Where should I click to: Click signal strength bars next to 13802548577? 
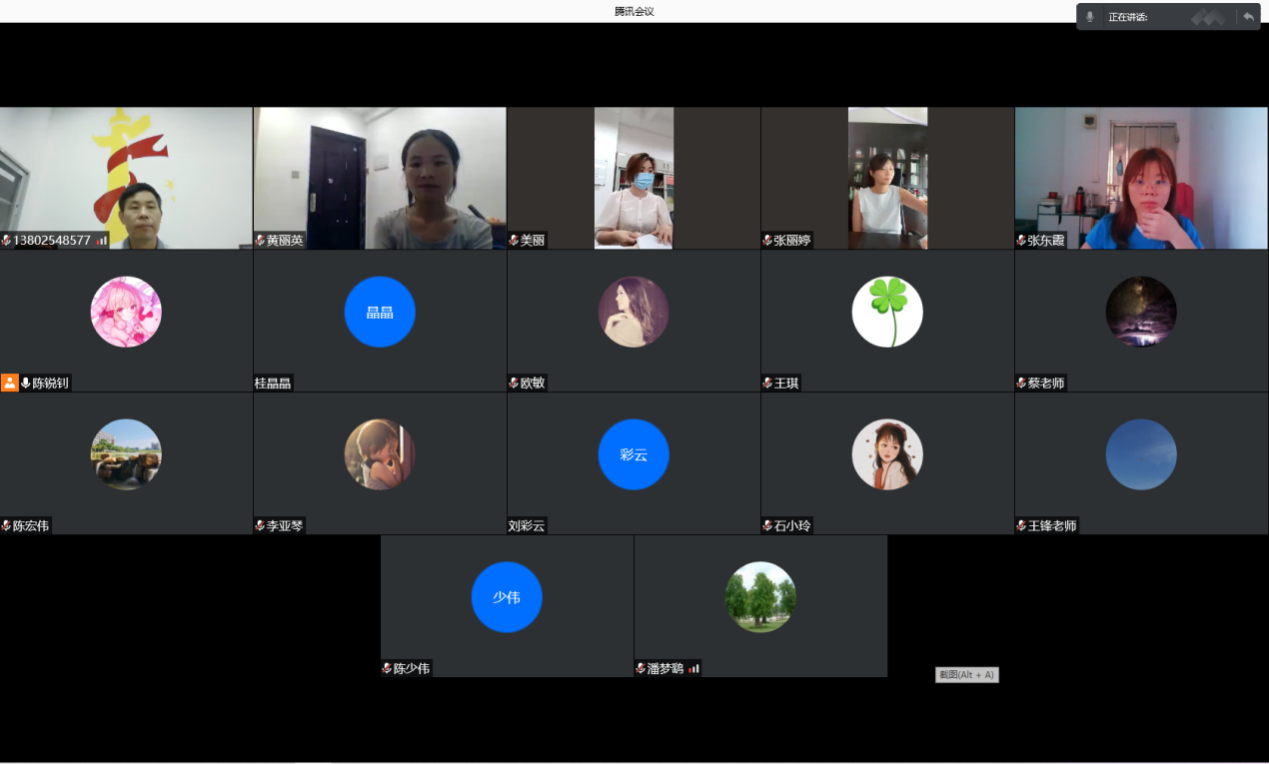pyautogui.click(x=102, y=241)
